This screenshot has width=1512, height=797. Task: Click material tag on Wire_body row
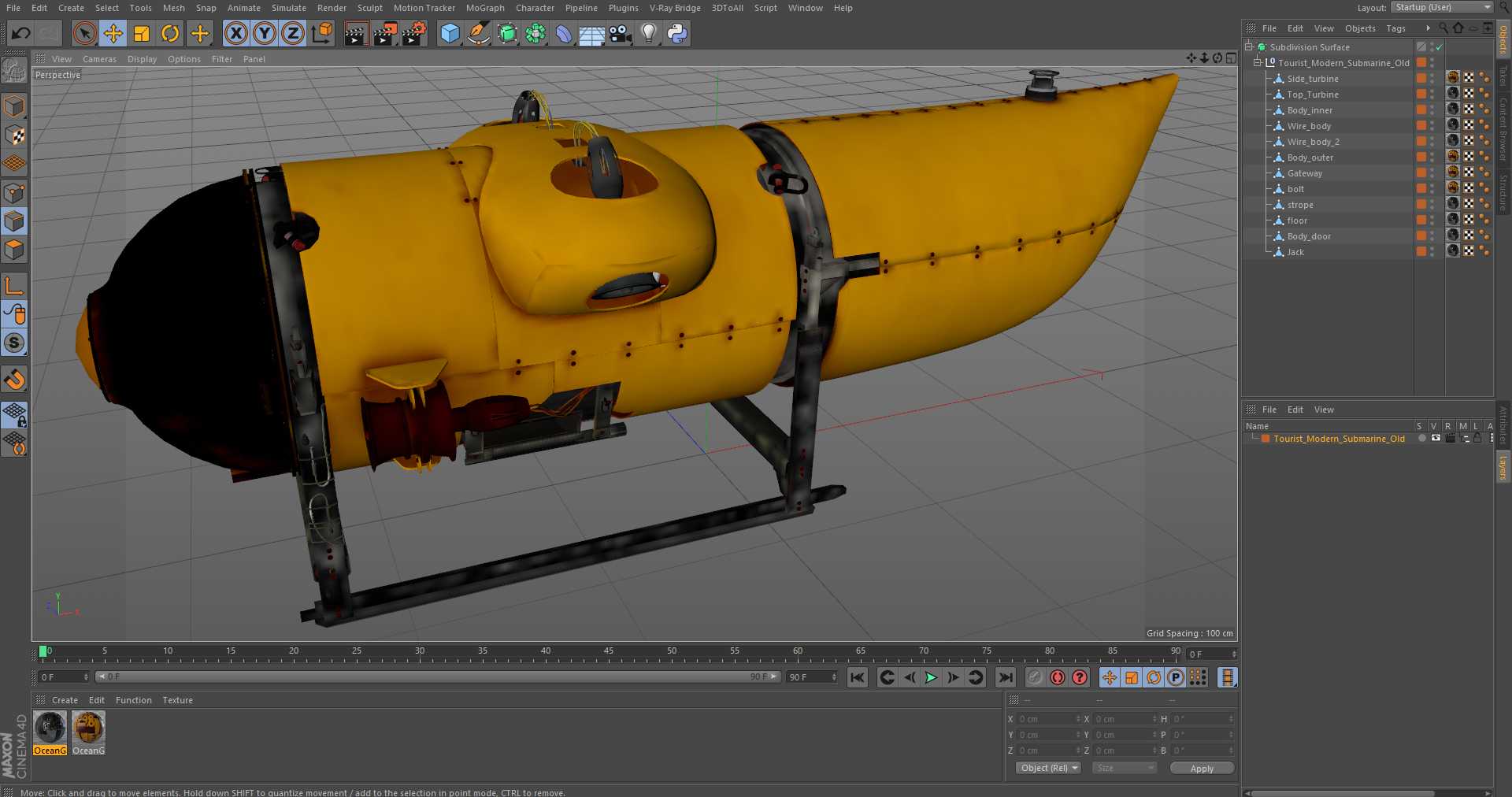(1453, 126)
